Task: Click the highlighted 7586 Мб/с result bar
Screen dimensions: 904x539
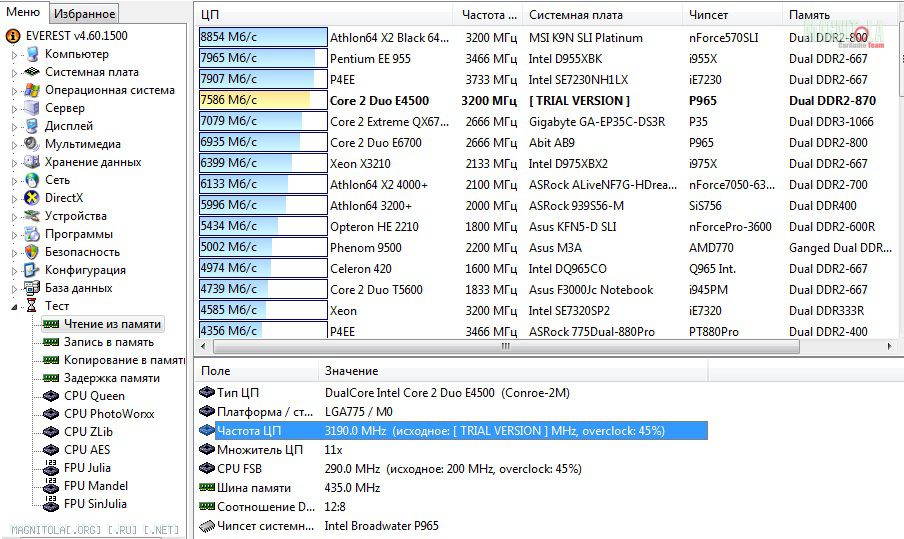Action: click(263, 100)
